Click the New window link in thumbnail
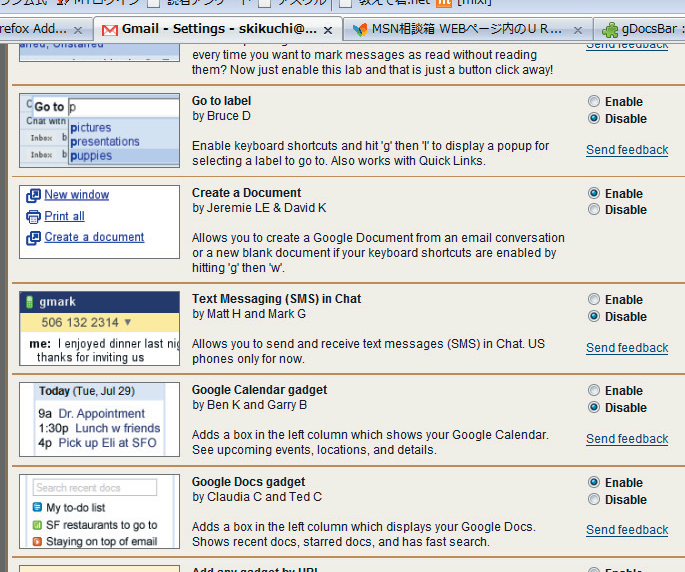The width and height of the screenshot is (685, 572). coord(77,195)
